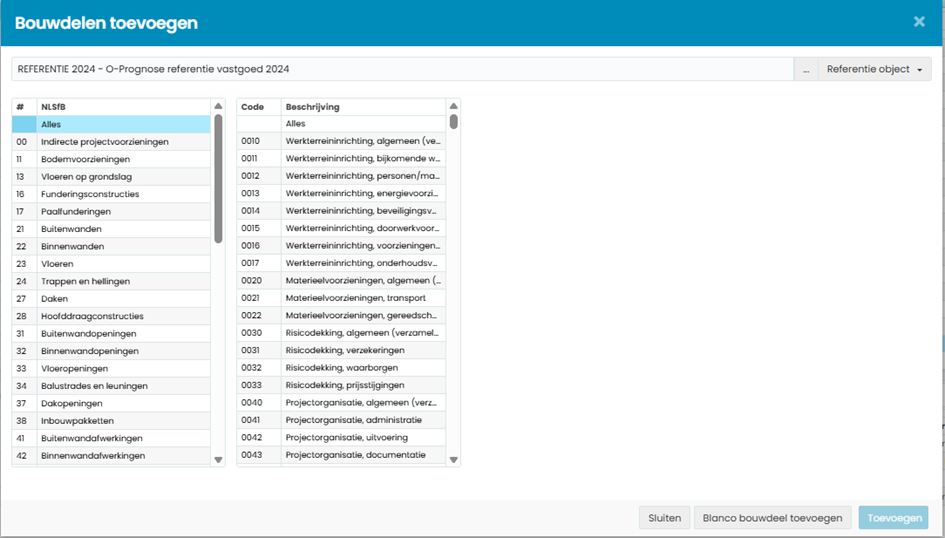The image size is (945, 538).
Task: Select Balustrades en leuningen row
Action: tap(111, 386)
